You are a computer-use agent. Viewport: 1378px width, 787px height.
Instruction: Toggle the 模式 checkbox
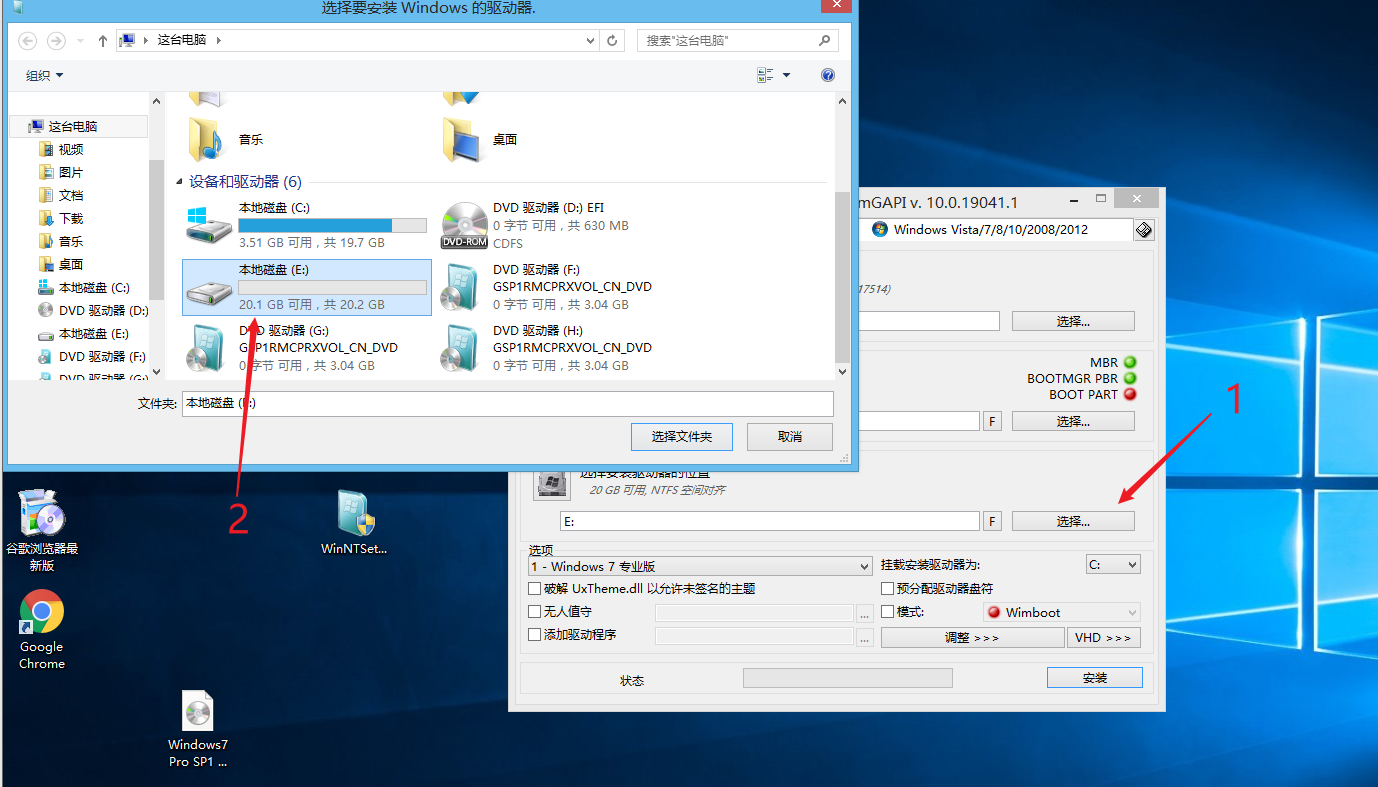click(x=887, y=612)
